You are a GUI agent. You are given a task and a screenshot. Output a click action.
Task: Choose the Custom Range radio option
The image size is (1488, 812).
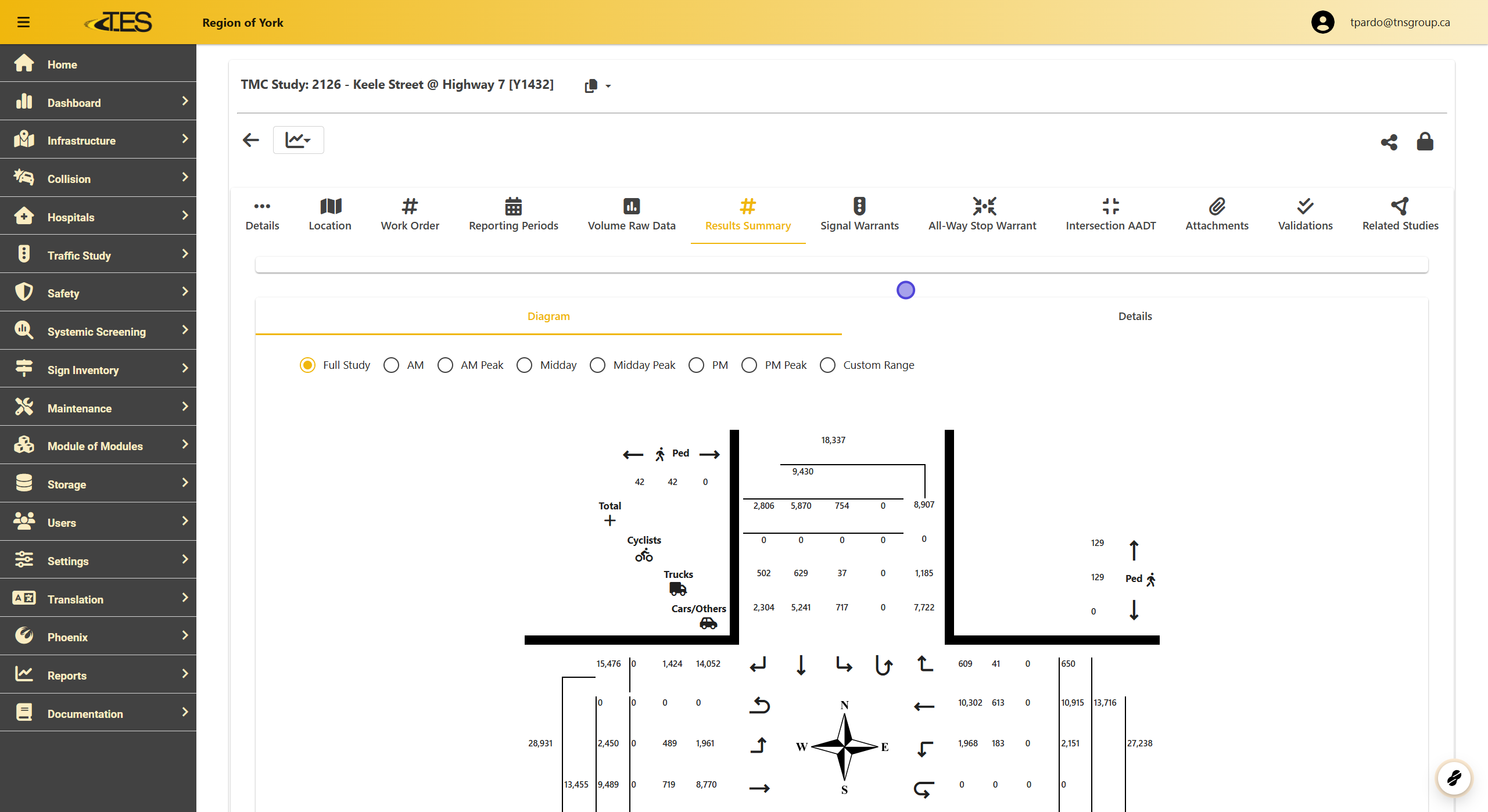click(828, 365)
